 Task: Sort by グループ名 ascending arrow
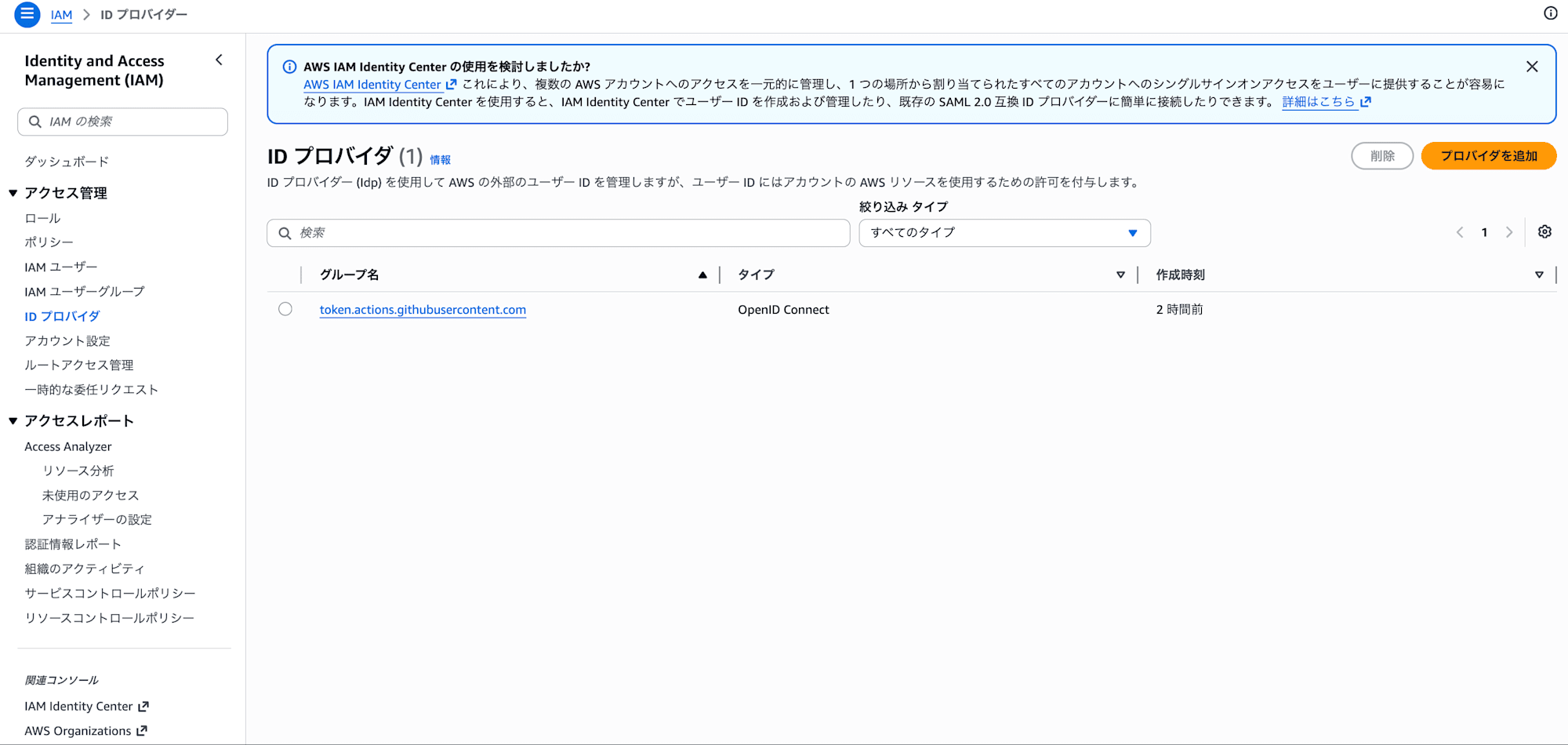[x=702, y=274]
